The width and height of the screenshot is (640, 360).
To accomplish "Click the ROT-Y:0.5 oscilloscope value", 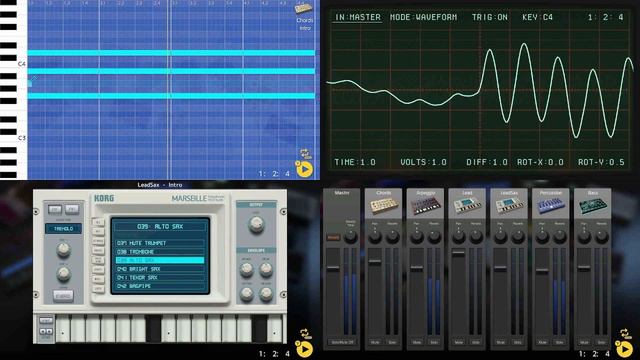I will [x=601, y=162].
